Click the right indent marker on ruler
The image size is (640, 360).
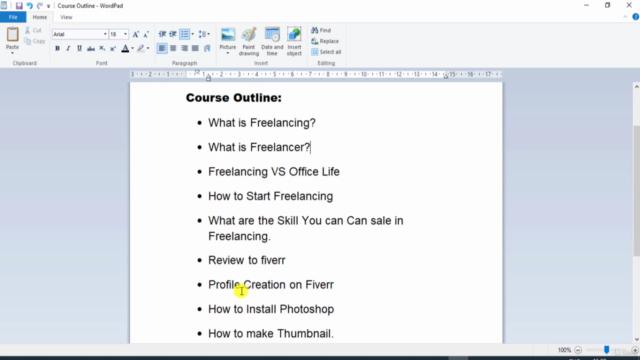click(x=446, y=76)
